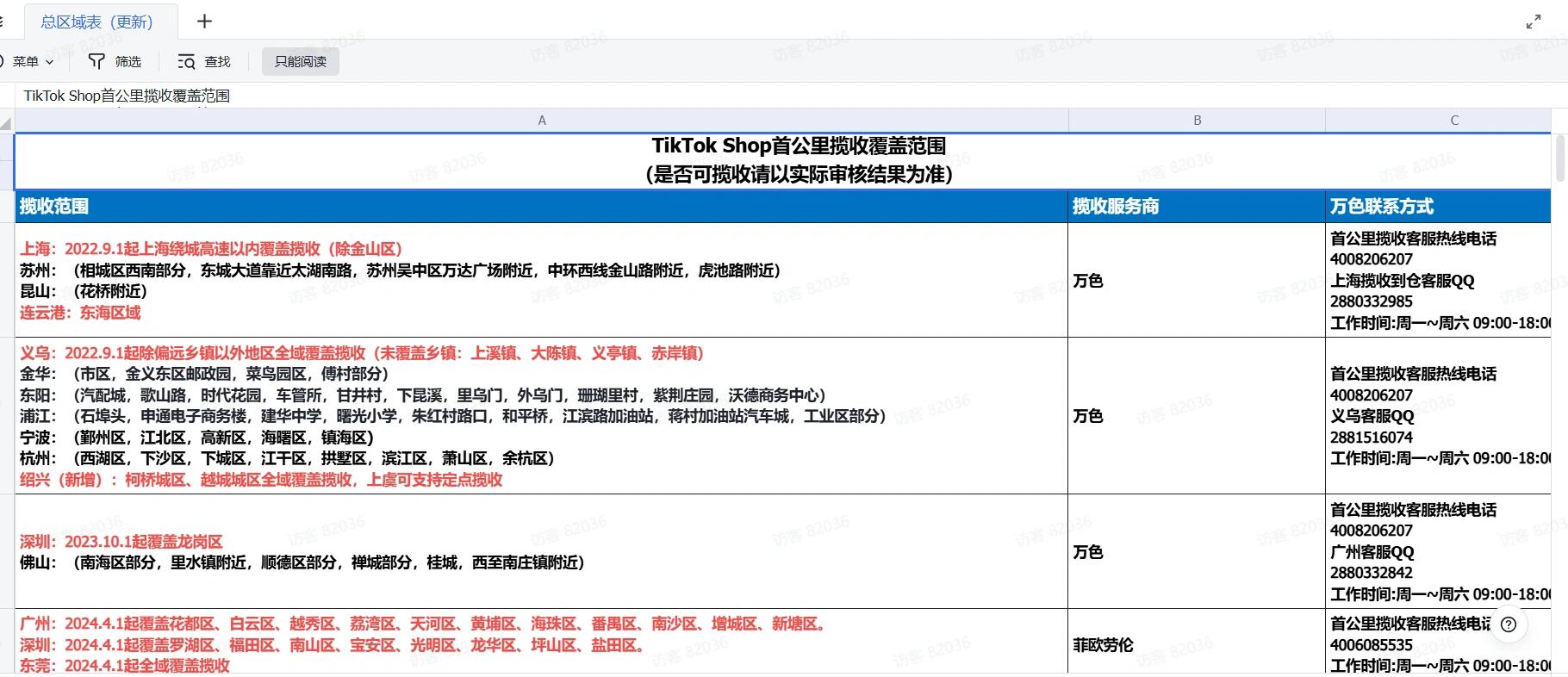Click the vertical scrollbar thumb

[1559, 157]
